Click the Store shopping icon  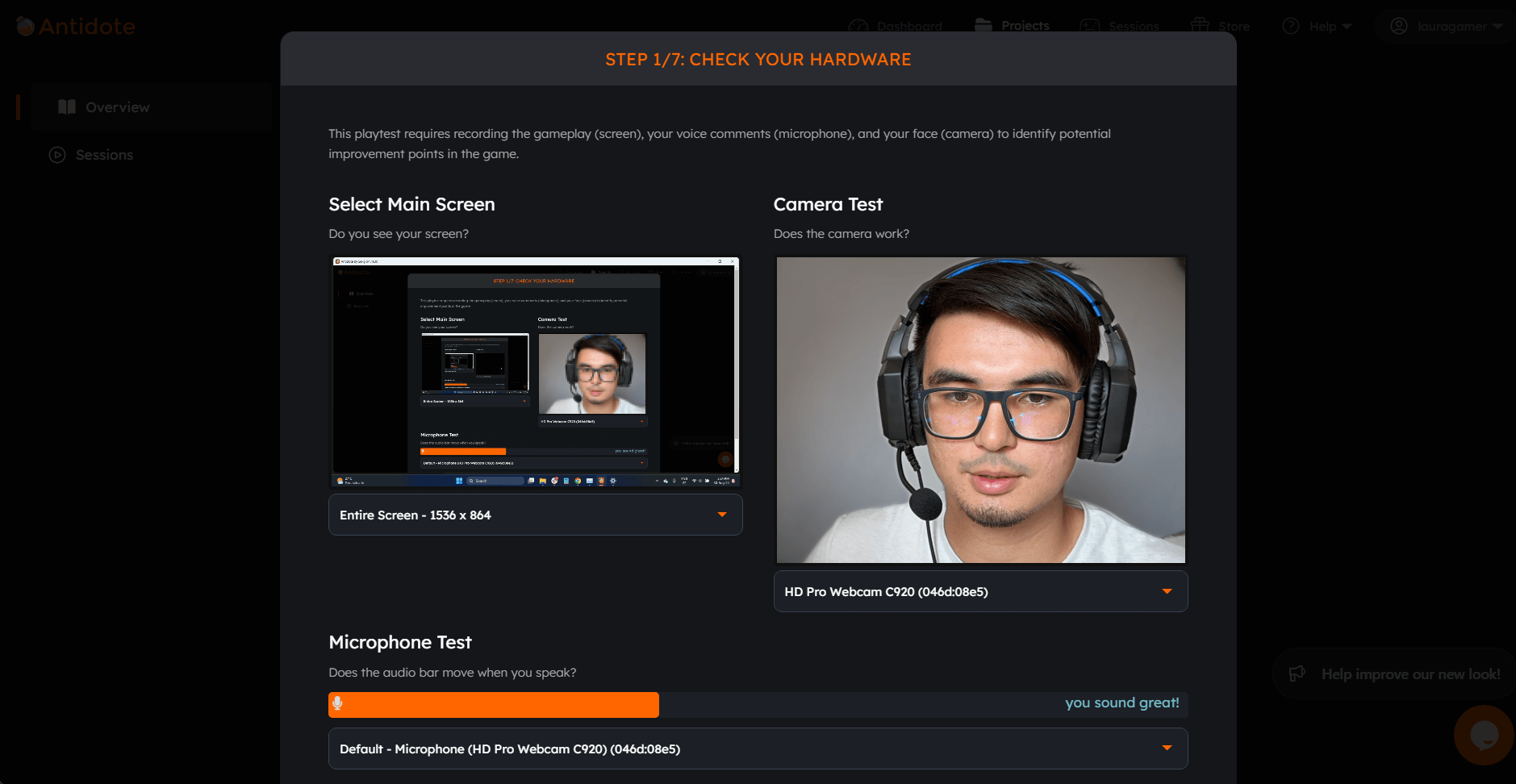pos(1200,25)
